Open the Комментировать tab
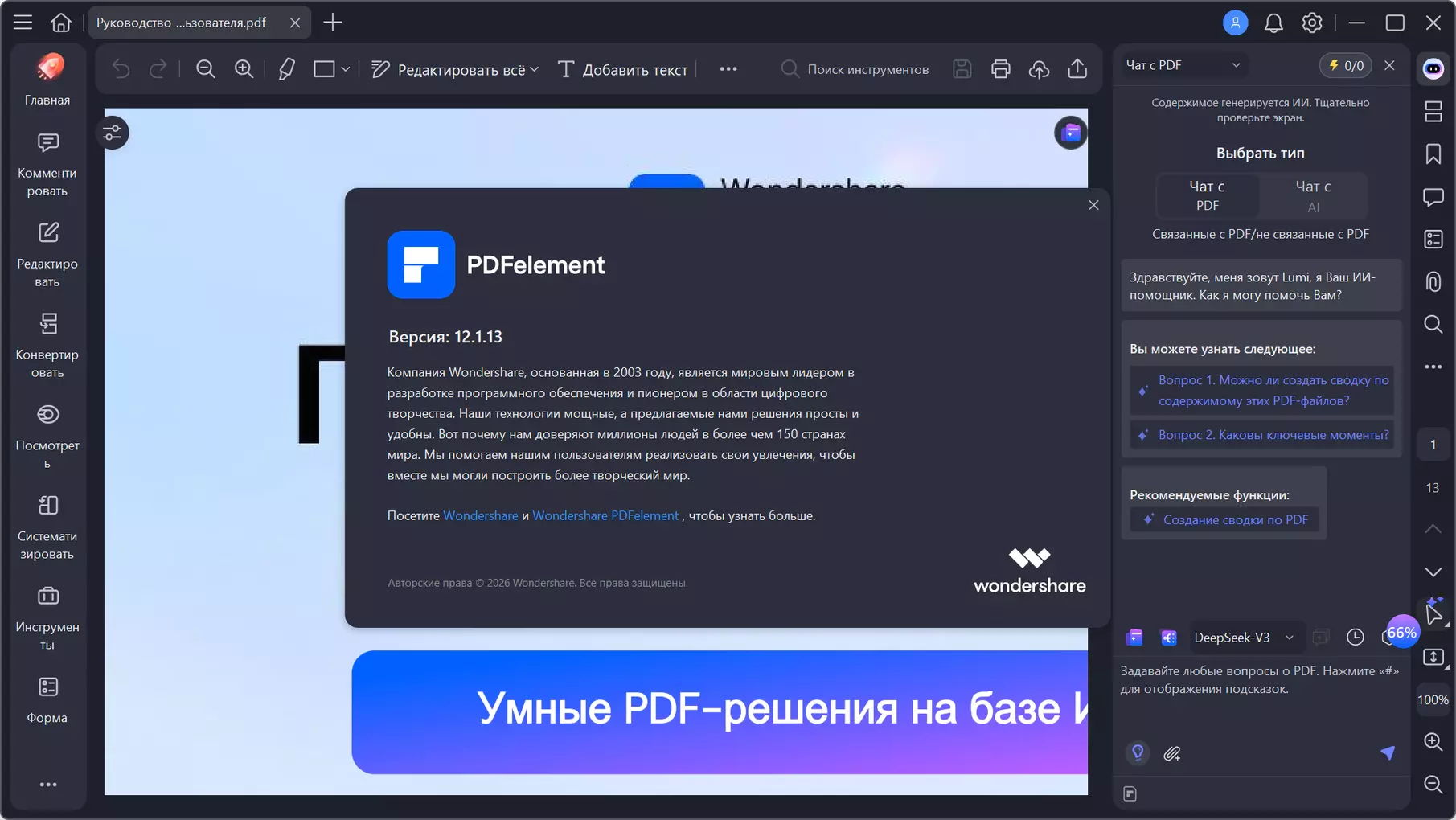Viewport: 1456px width, 820px height. 47,165
